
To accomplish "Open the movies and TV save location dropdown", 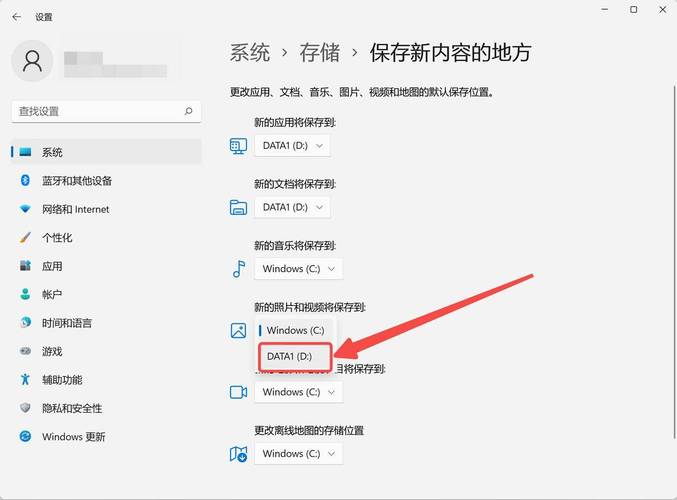I will click(299, 392).
